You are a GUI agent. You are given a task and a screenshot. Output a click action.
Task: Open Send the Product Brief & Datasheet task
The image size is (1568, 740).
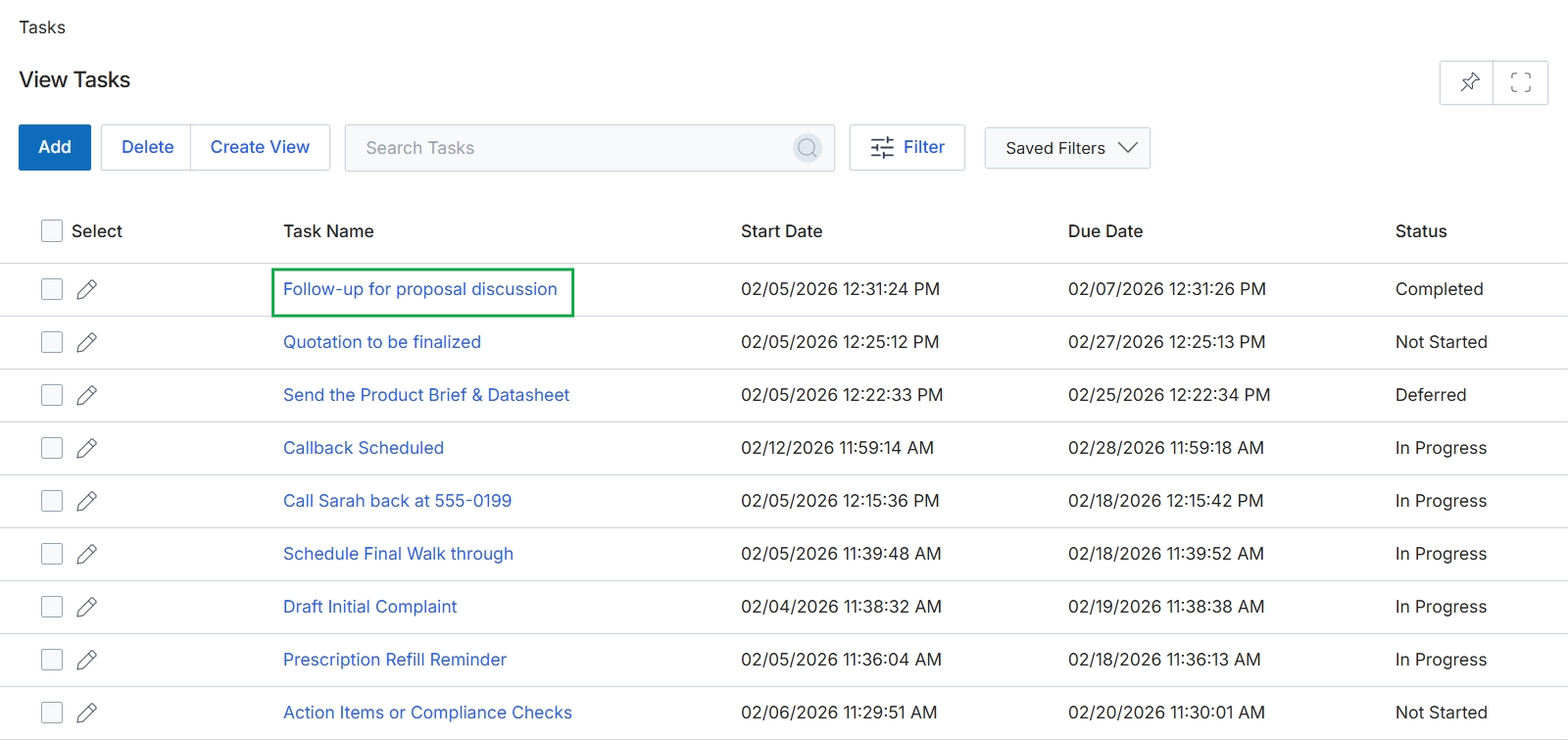click(x=426, y=395)
